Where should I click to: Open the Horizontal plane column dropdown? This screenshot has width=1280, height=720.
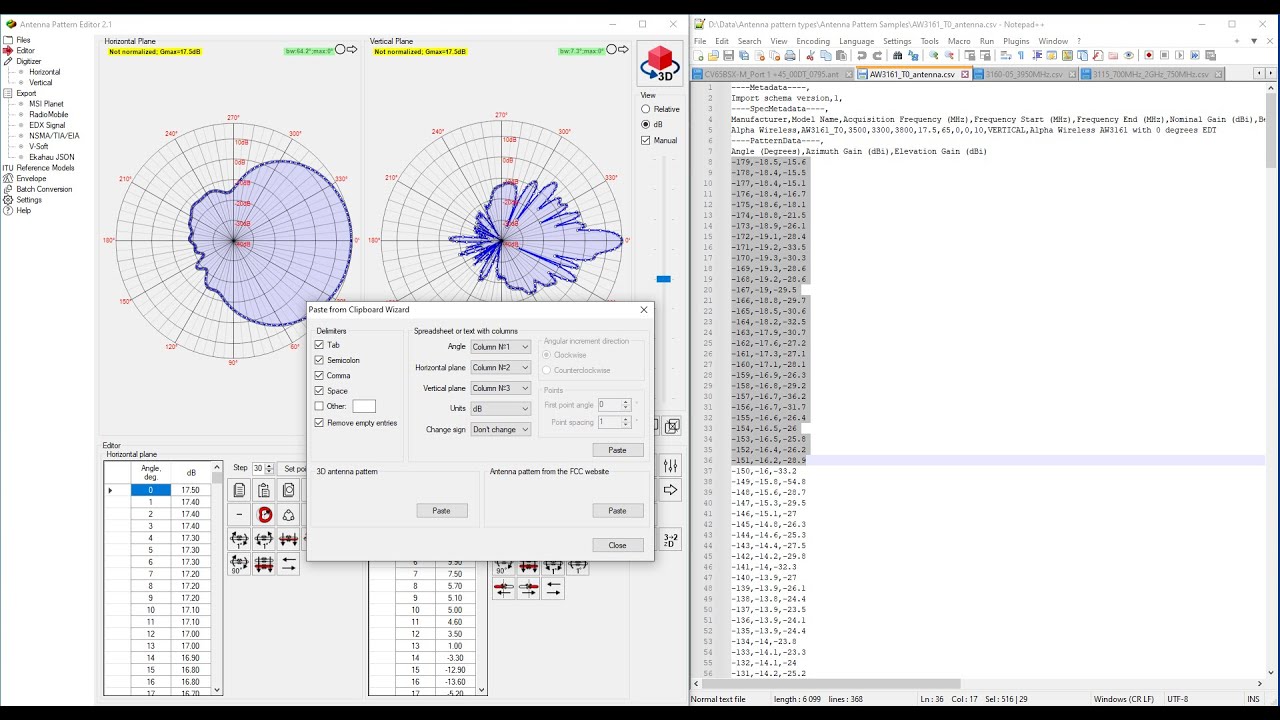point(501,368)
